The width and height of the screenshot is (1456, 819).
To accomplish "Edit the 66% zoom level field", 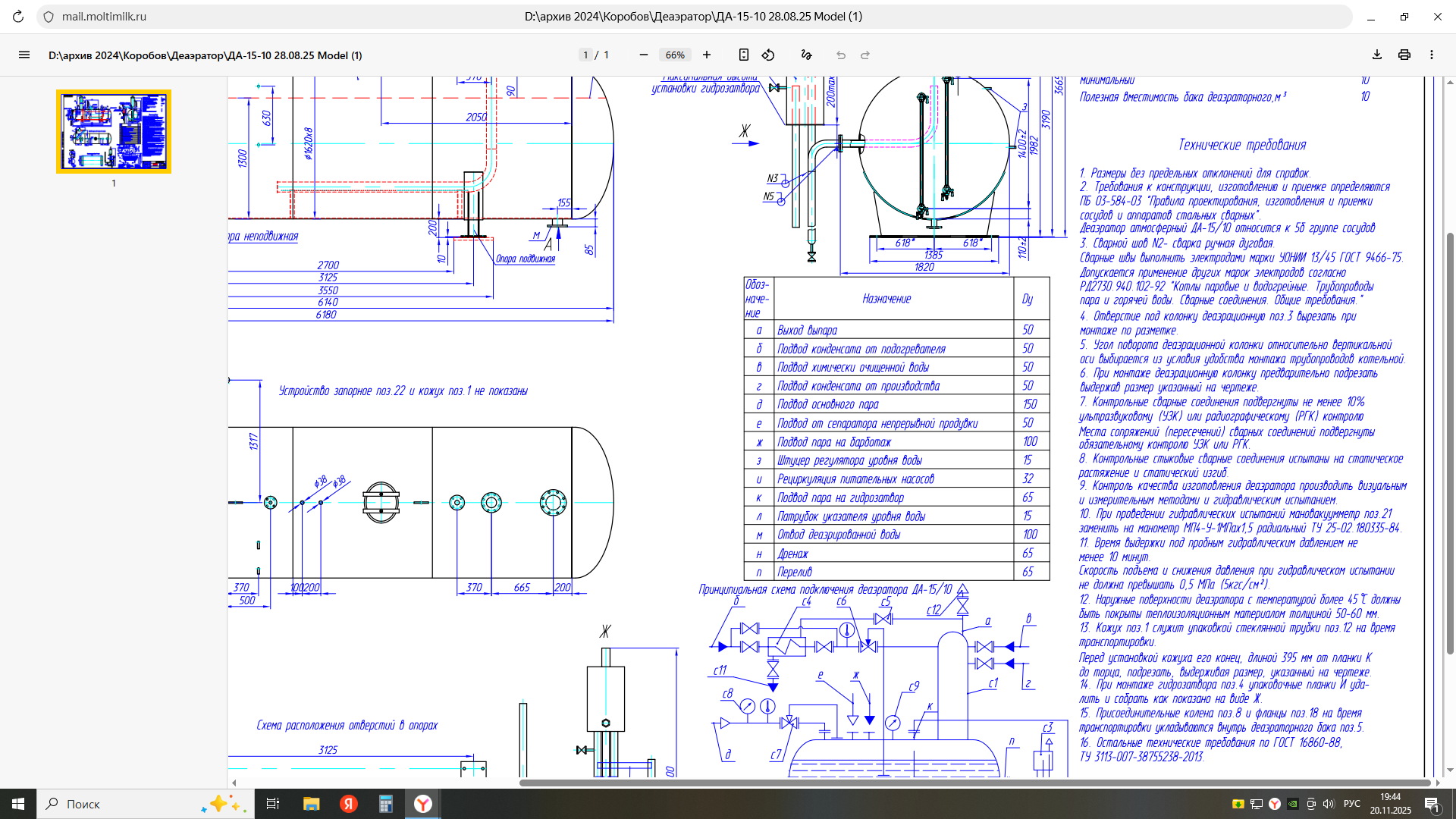I will (675, 55).
